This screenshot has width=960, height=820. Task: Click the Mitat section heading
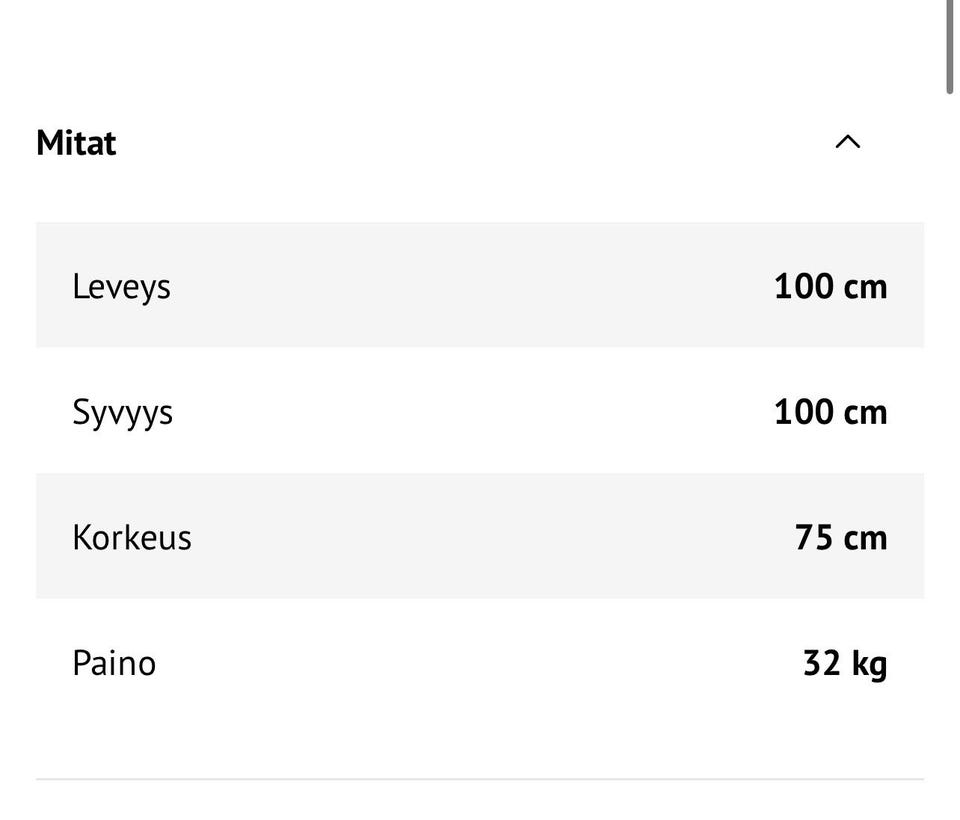pos(76,143)
